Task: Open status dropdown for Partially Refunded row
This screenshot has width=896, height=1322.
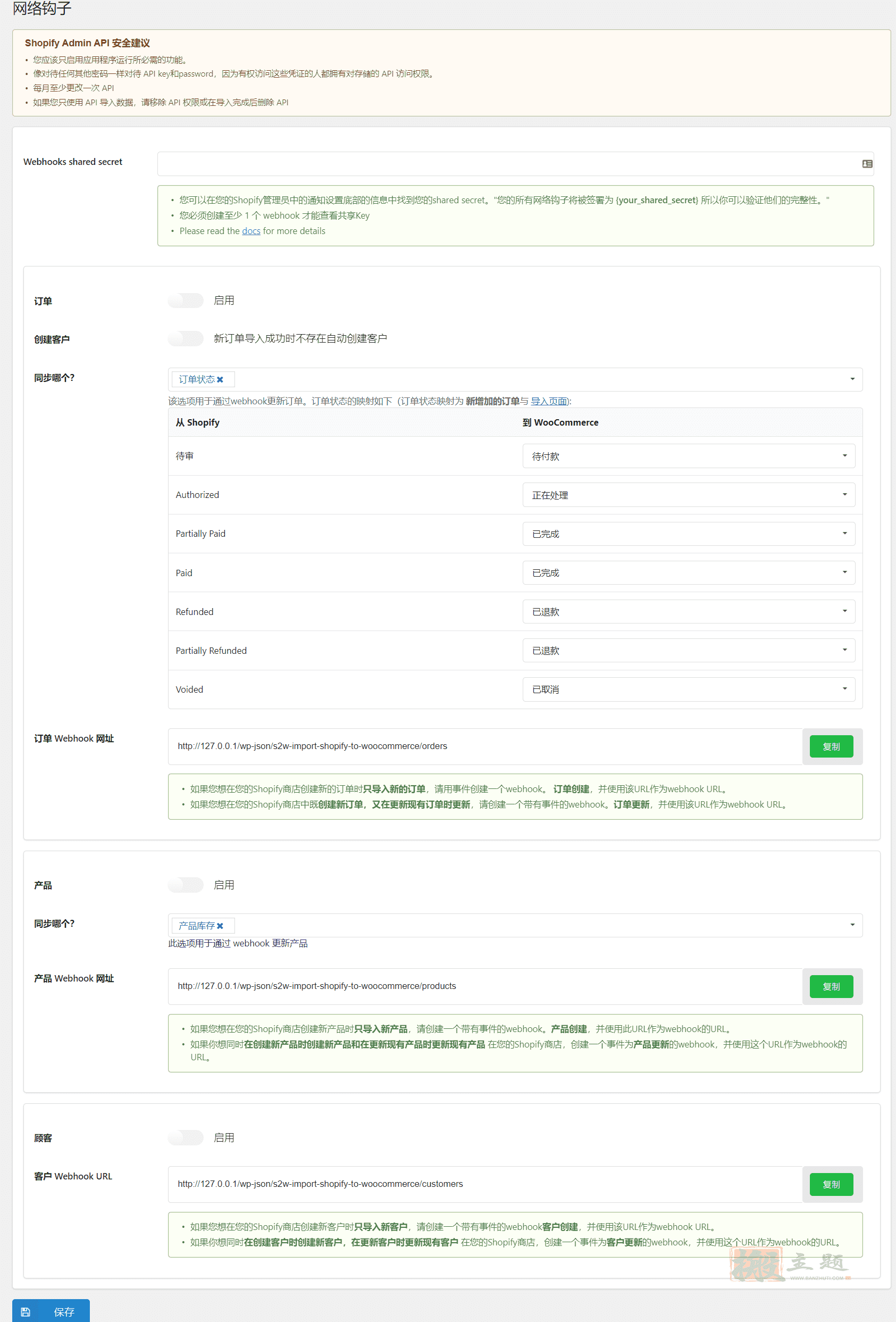Action: pos(689,650)
